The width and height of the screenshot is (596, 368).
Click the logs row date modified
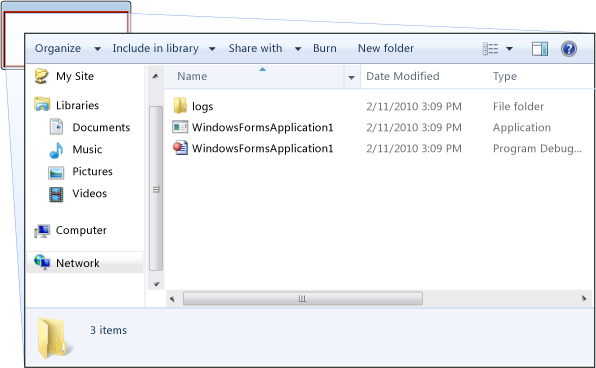[414, 106]
